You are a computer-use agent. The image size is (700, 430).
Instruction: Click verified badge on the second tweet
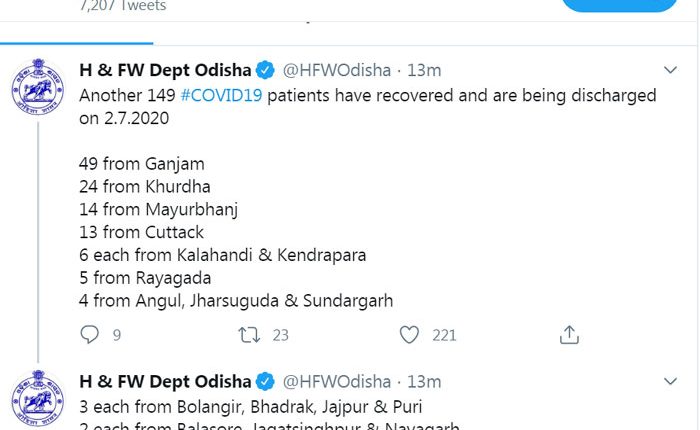click(266, 381)
